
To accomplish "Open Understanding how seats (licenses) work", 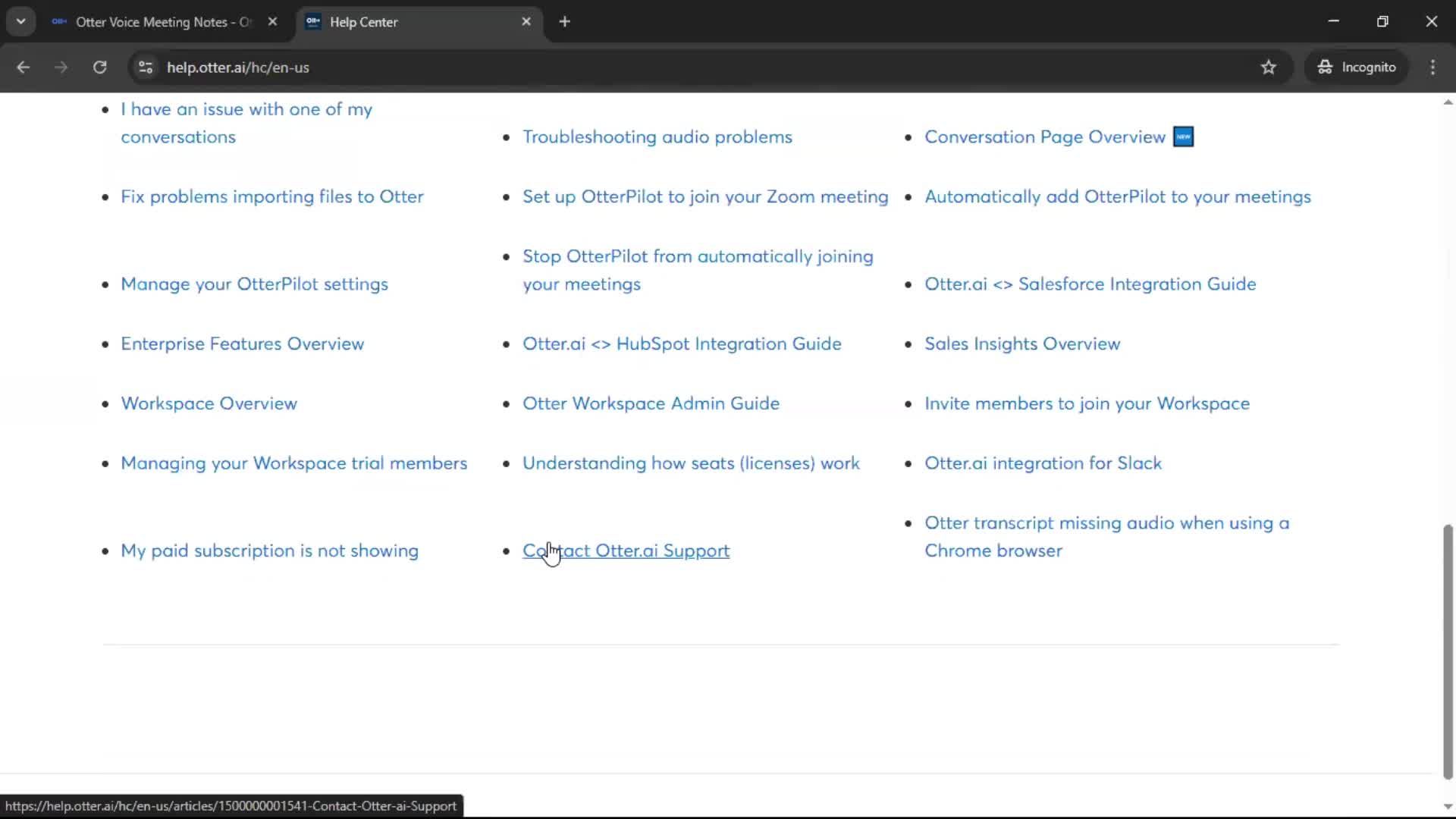I will click(691, 463).
